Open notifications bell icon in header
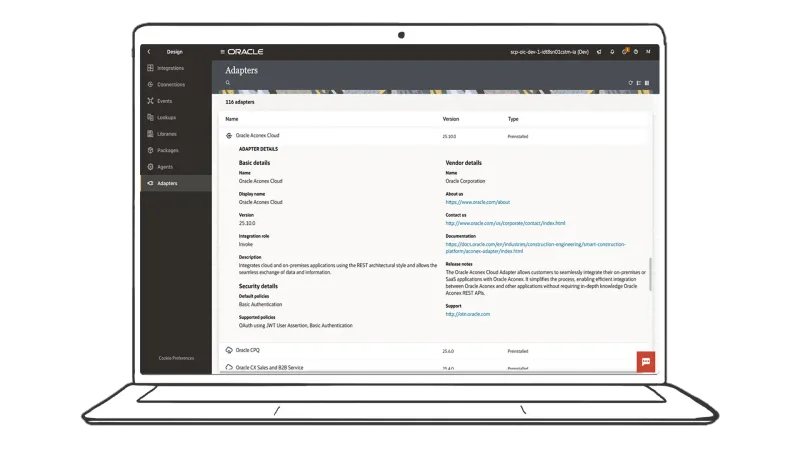The height and width of the screenshot is (450, 800). click(x=612, y=52)
